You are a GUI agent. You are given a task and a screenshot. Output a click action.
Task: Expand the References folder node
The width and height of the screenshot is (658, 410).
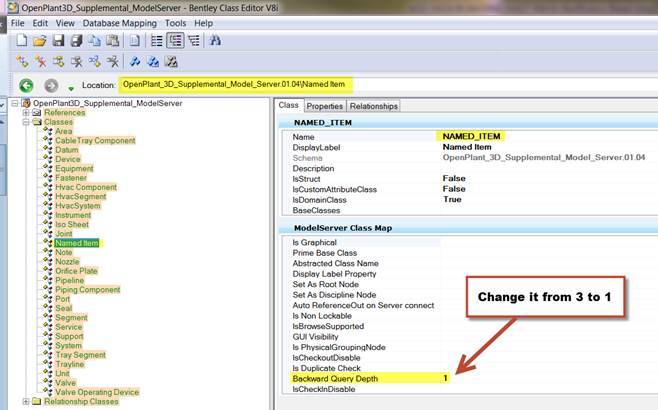26,112
